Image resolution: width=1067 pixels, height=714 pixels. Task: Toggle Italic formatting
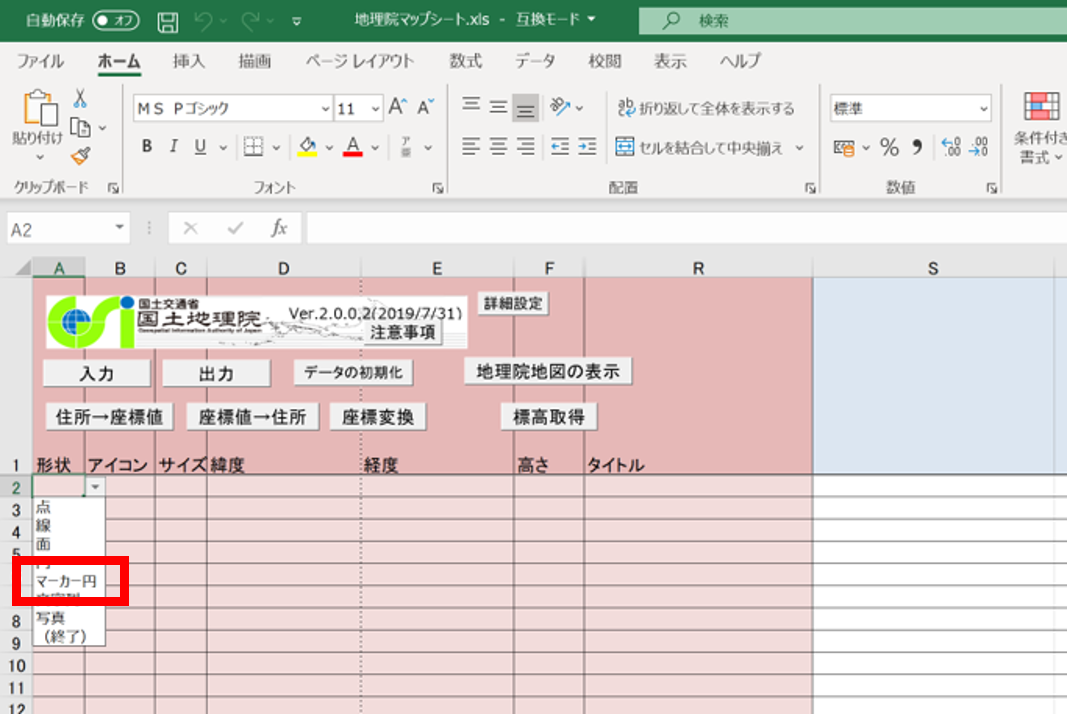pos(174,146)
